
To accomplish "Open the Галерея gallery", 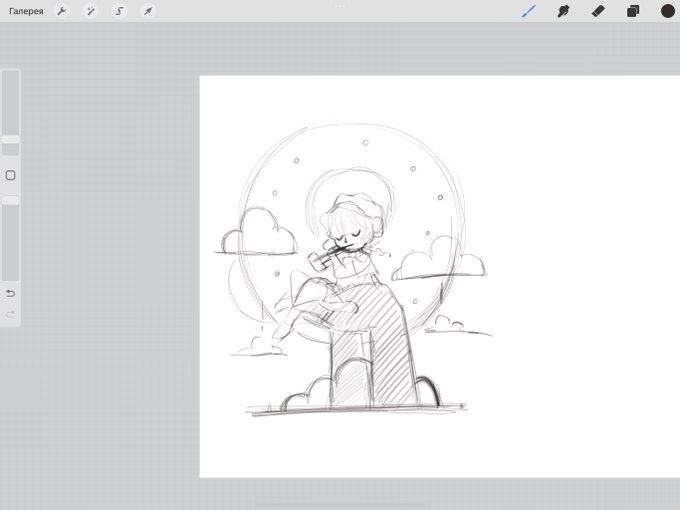I will coord(26,11).
